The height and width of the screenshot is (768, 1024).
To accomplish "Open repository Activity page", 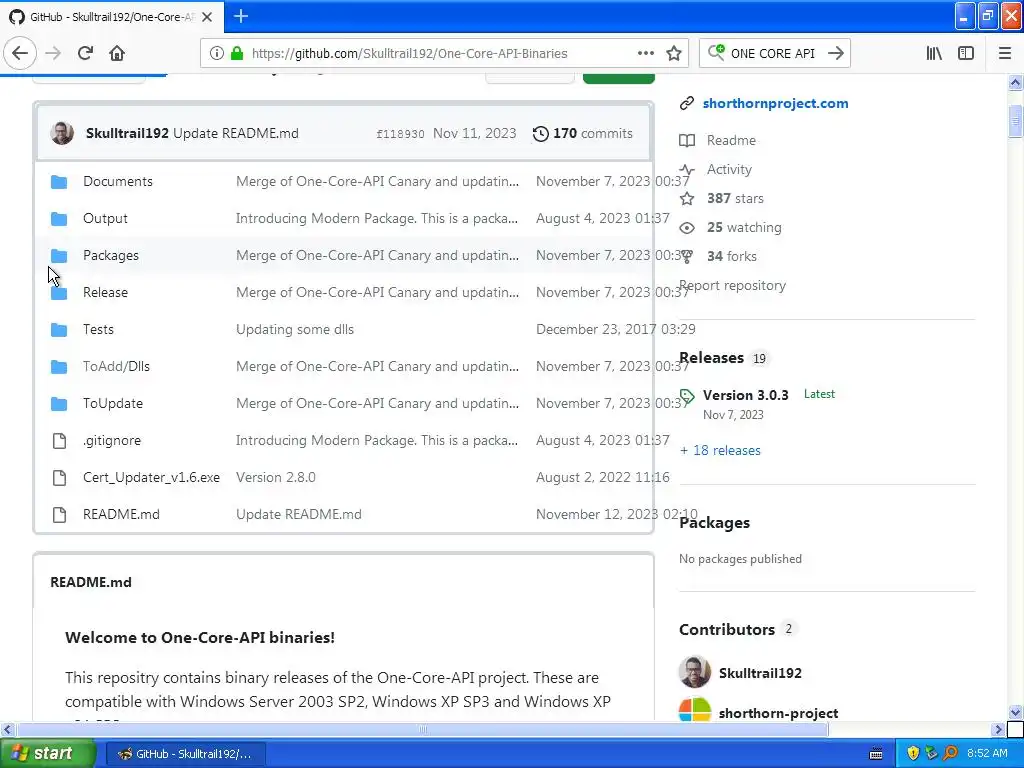I will [729, 169].
